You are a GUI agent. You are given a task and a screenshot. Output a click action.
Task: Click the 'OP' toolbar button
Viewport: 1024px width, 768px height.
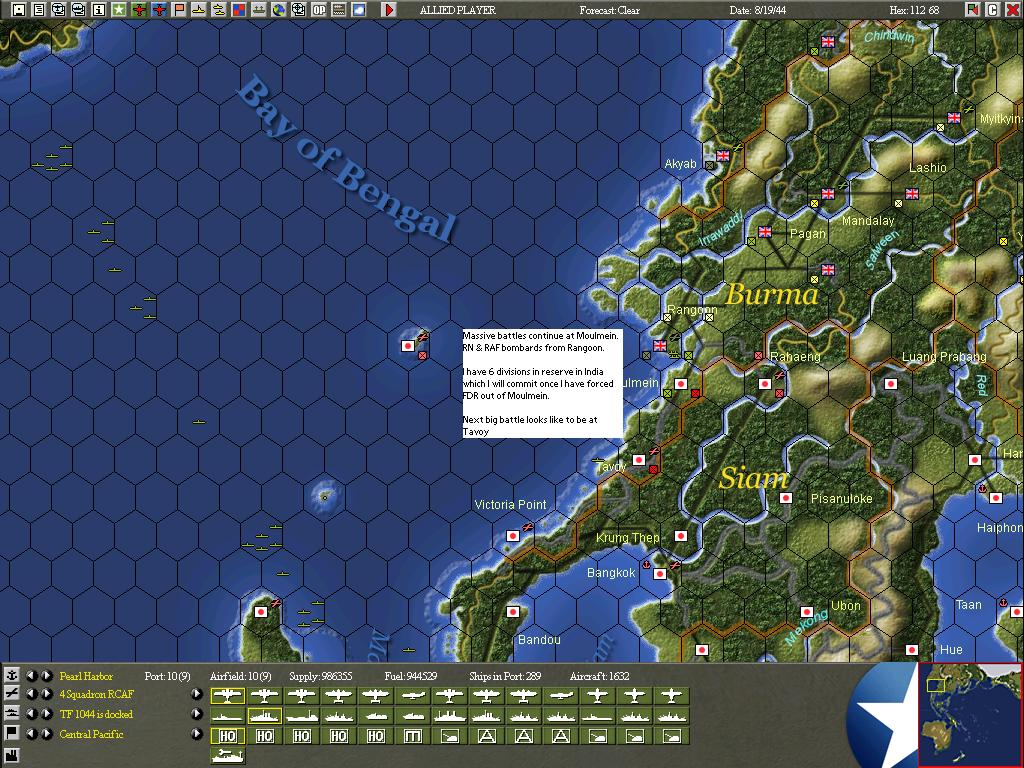pos(319,9)
